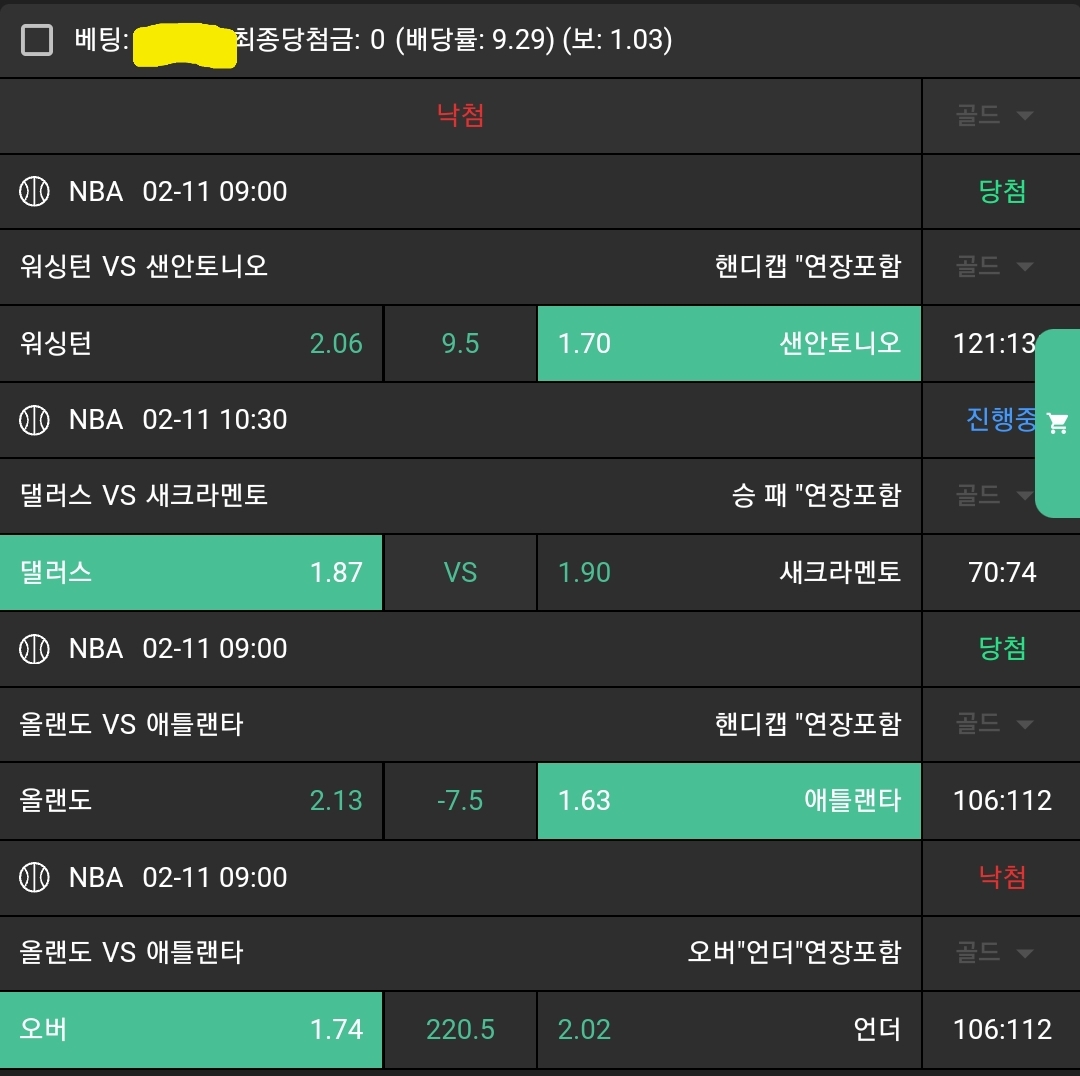
Task: Click the 진행중 status label
Action: (1000, 420)
